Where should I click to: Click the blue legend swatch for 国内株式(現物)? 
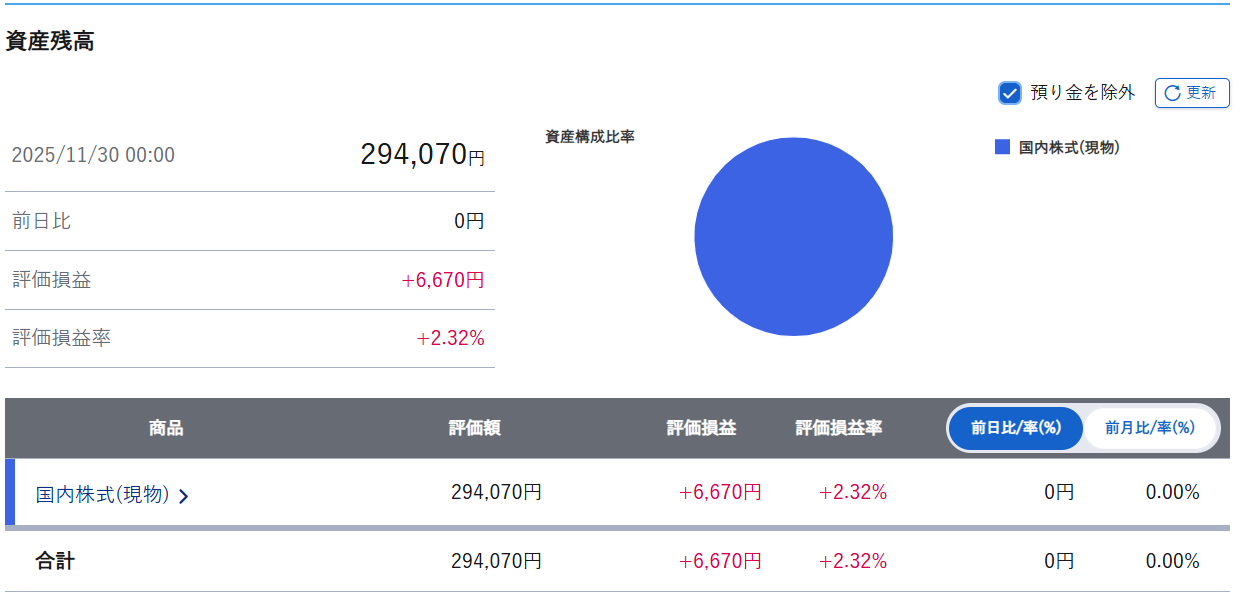[x=1002, y=147]
